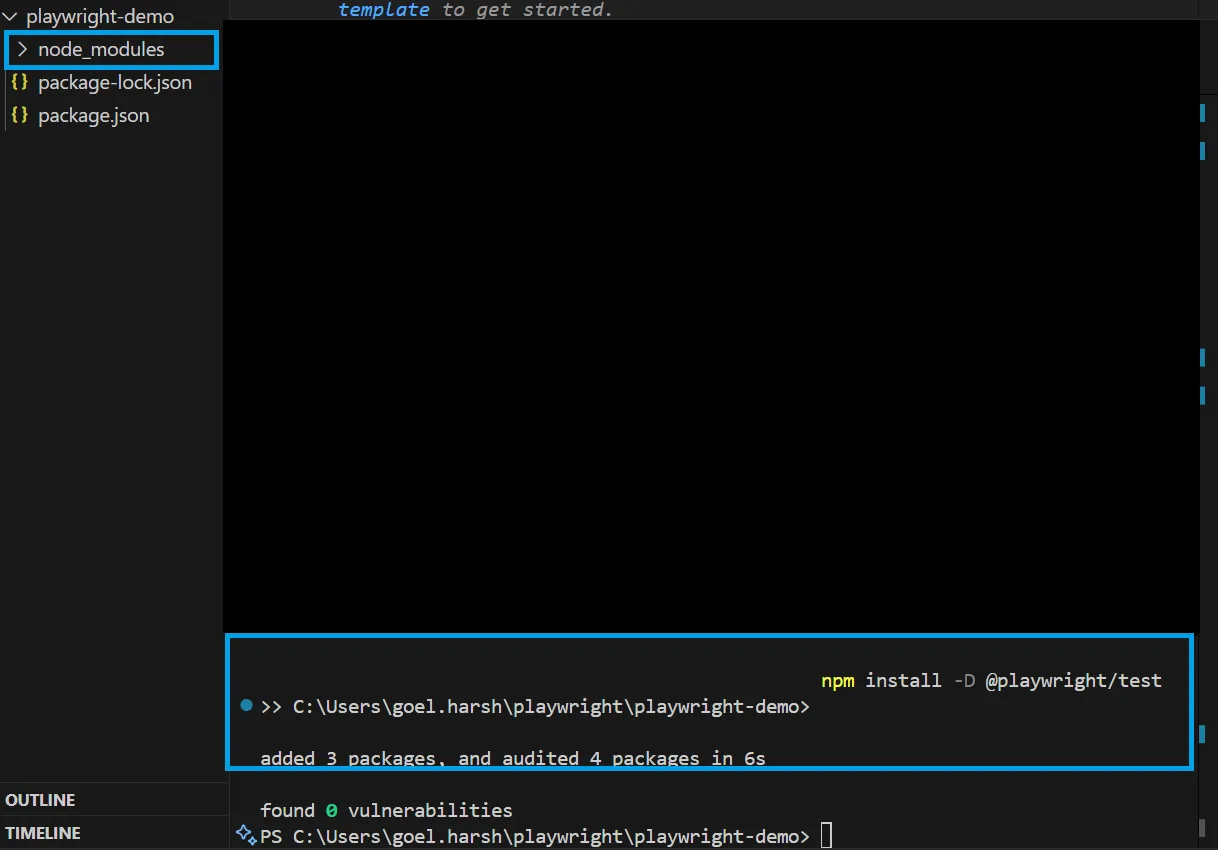Collapse the playwright-demo folder chevron

(11, 17)
